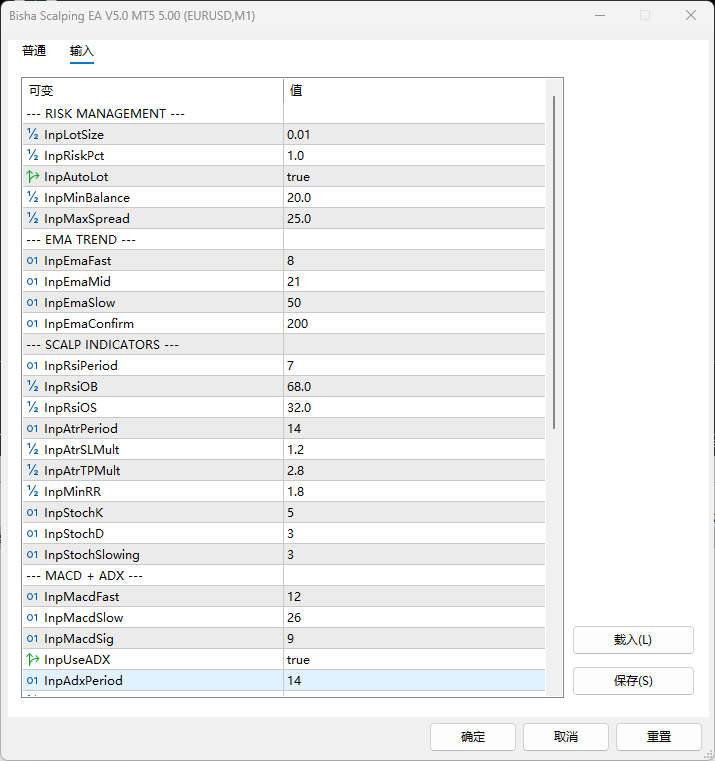Select the InpRiskPct value field 1.0
The height and width of the screenshot is (761, 715).
point(295,156)
